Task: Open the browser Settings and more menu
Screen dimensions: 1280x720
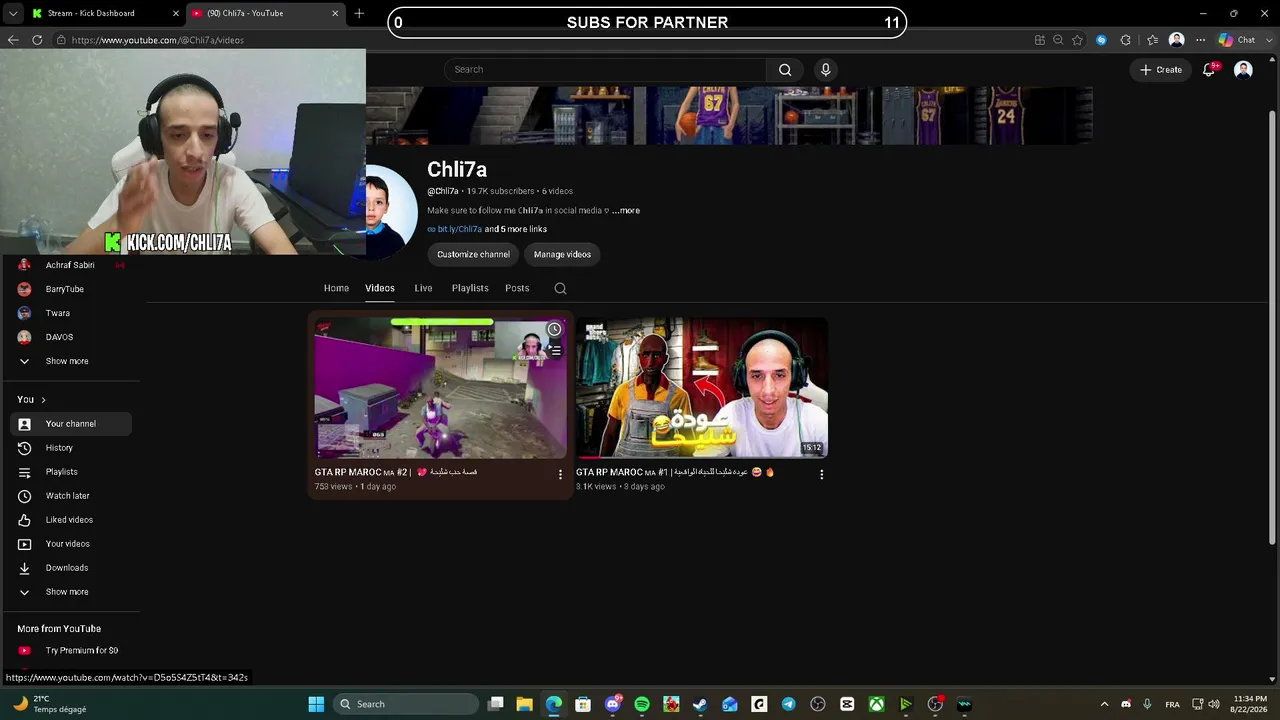Action: click(1200, 40)
